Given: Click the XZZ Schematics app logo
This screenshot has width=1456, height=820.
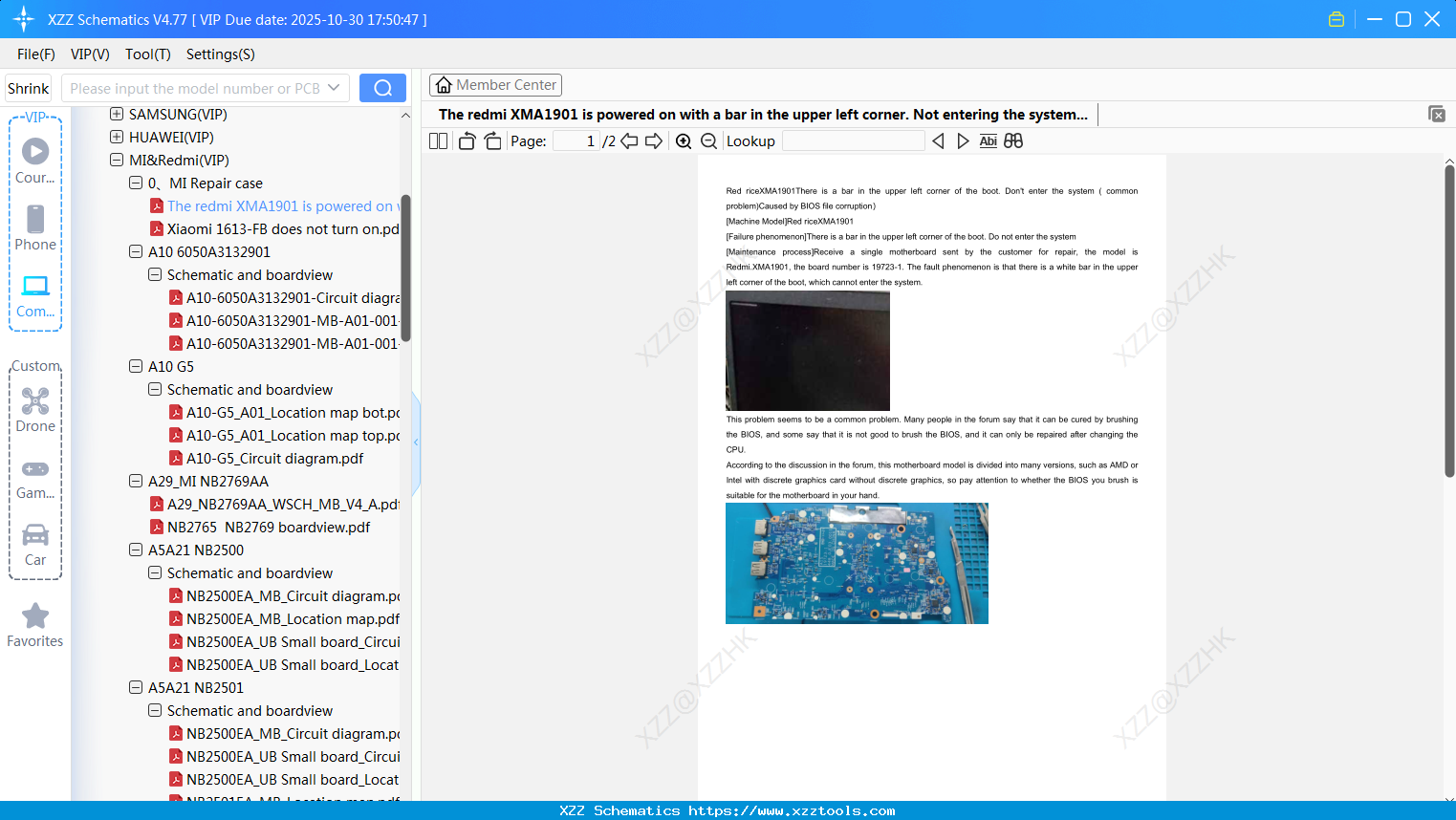Looking at the screenshot, I should click(24, 19).
